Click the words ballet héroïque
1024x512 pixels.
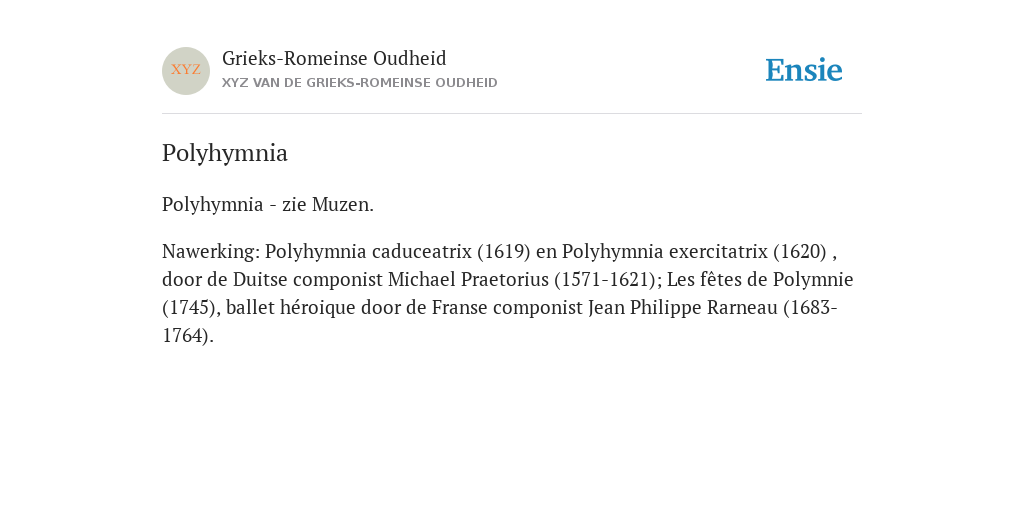291,308
